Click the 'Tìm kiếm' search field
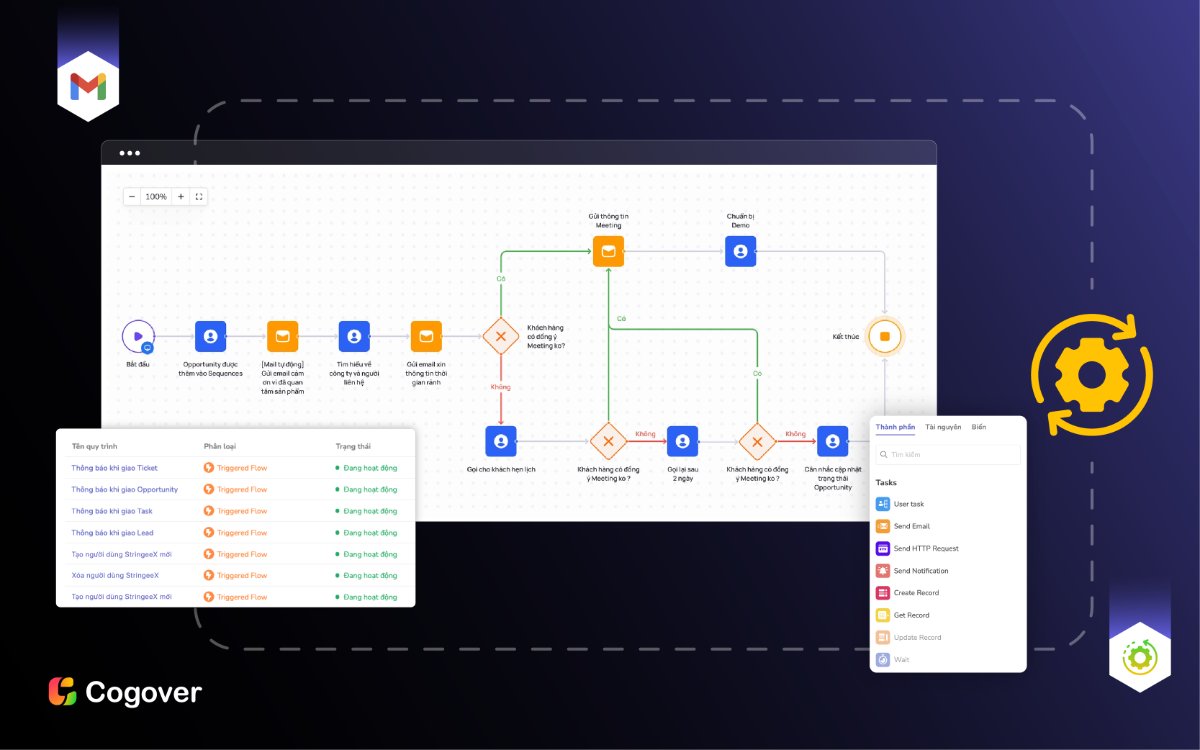 click(946, 454)
